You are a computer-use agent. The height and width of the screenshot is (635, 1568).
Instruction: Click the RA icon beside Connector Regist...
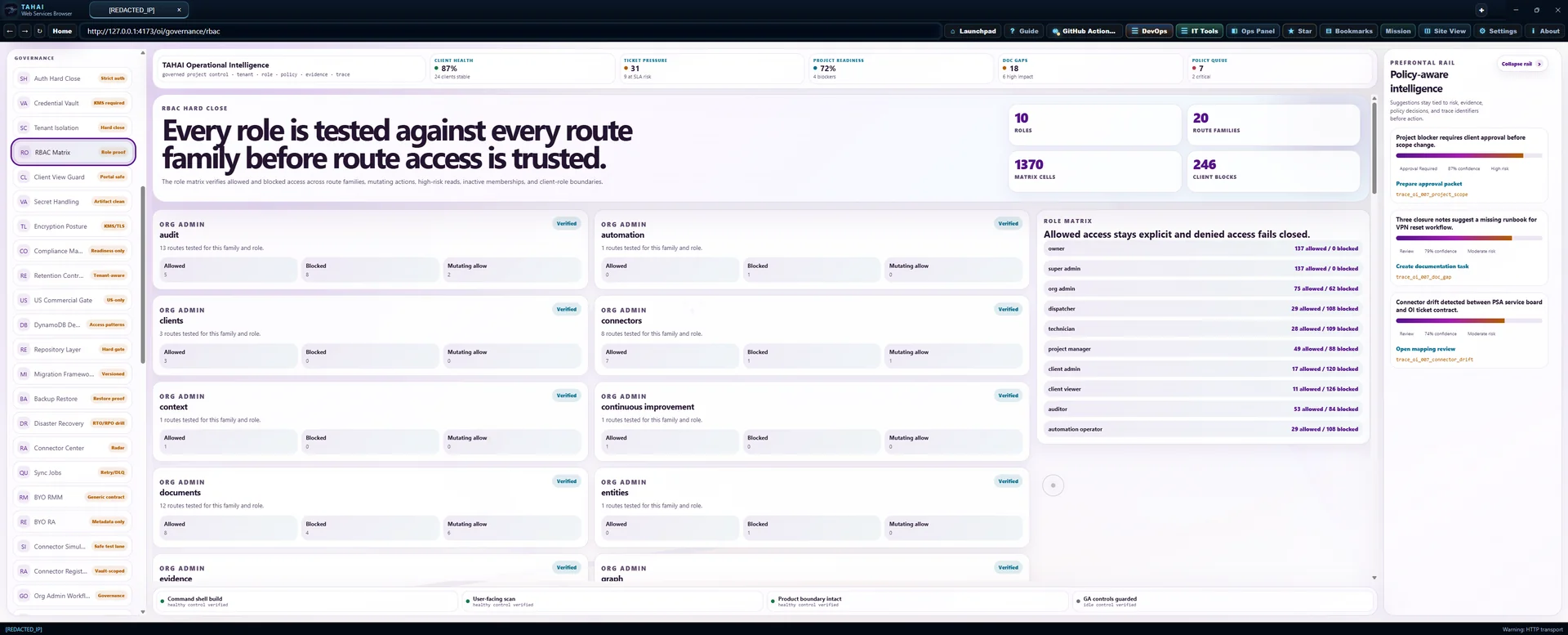click(x=24, y=571)
